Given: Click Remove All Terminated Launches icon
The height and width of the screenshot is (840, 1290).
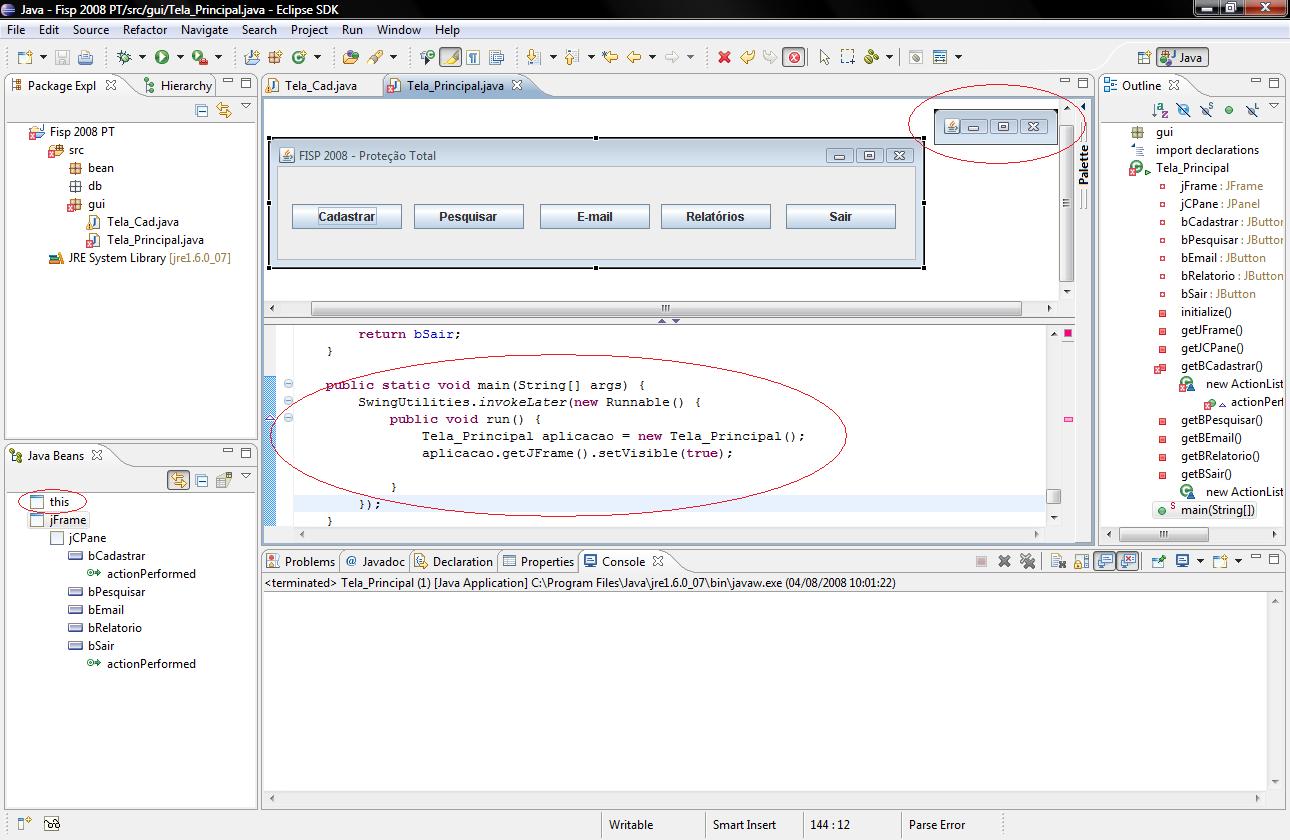Looking at the screenshot, I should [x=1027, y=562].
